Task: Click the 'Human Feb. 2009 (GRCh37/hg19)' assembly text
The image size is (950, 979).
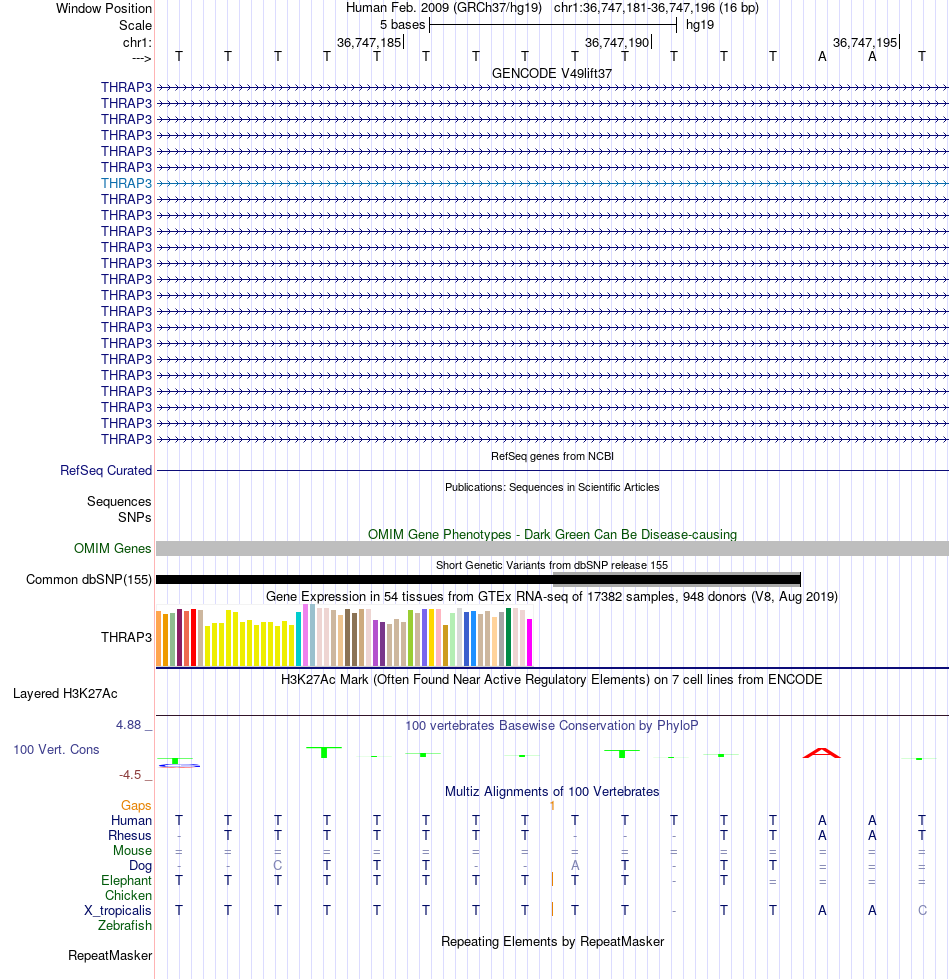Action: (x=444, y=8)
